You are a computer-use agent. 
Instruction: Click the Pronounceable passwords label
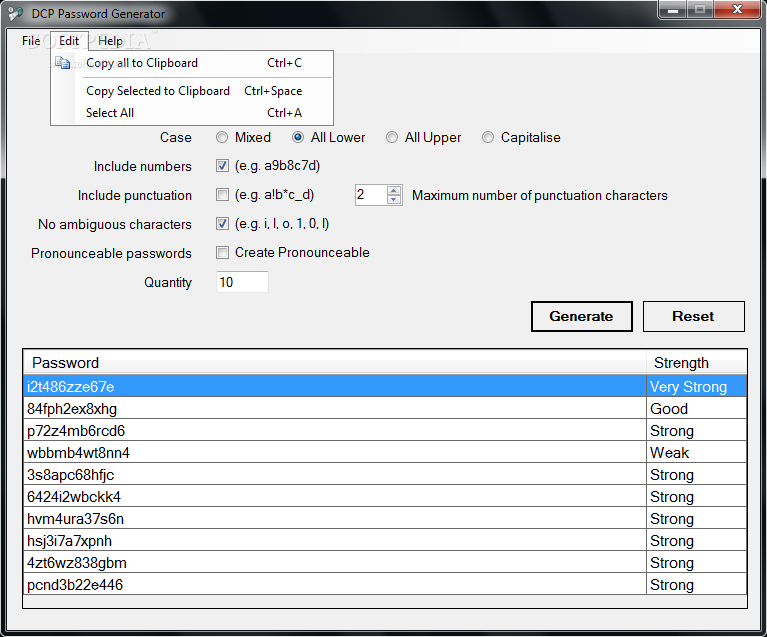[111, 253]
